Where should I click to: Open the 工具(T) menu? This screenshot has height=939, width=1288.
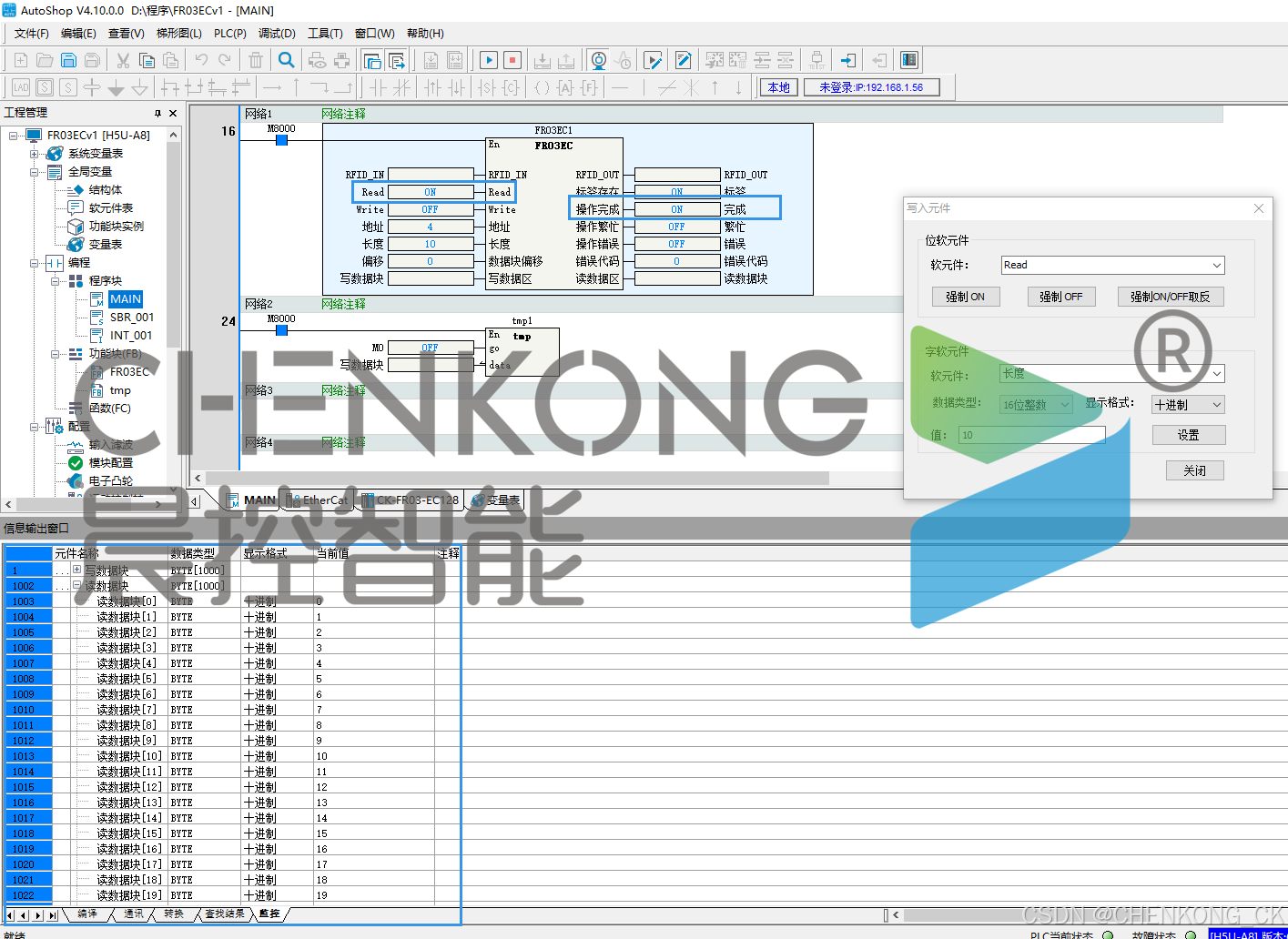pyautogui.click(x=325, y=34)
